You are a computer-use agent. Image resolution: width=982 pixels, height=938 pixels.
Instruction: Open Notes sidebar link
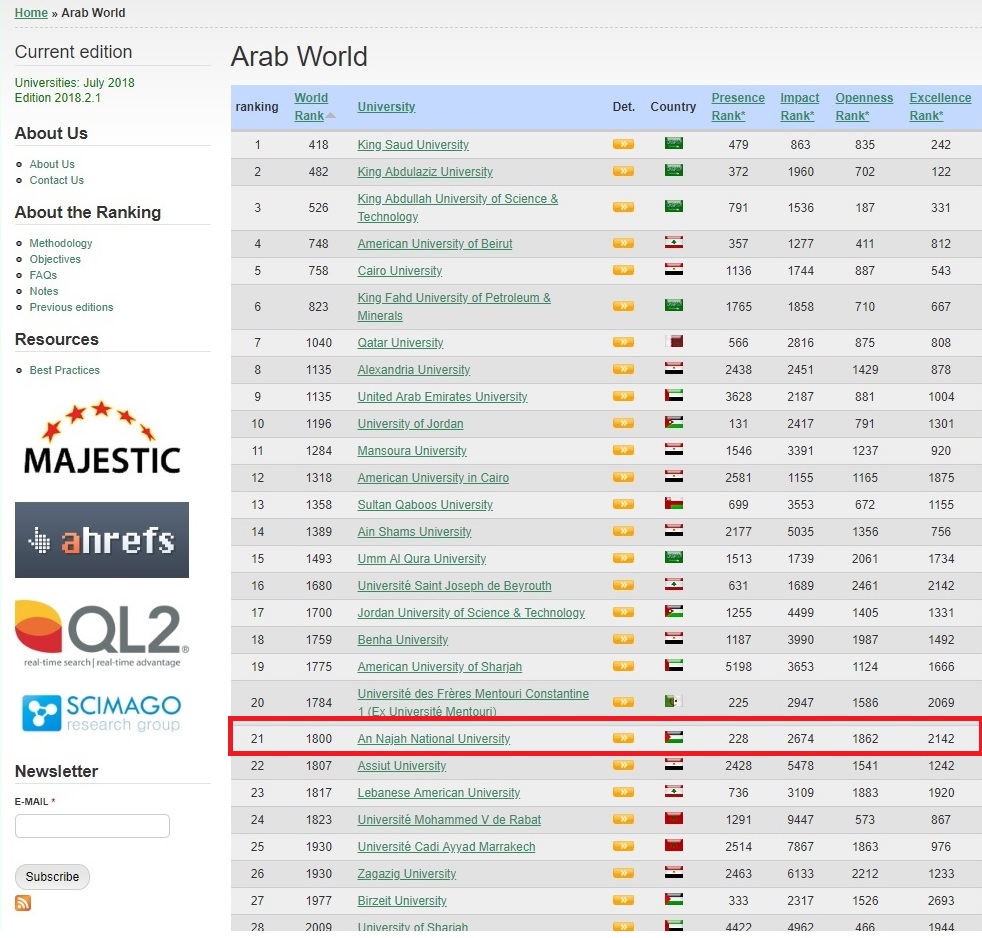point(44,291)
